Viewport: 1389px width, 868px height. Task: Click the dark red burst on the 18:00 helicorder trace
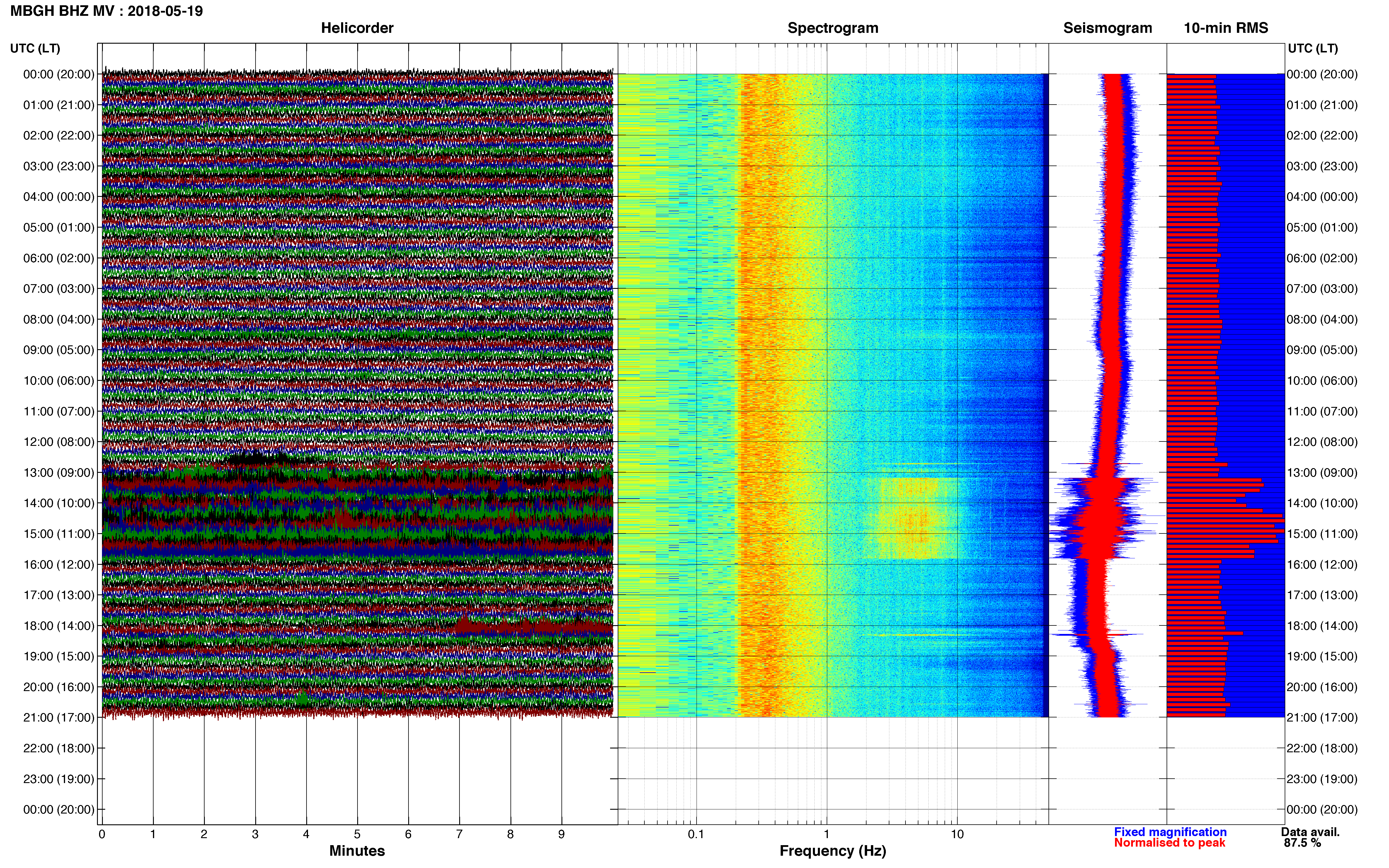point(534,625)
